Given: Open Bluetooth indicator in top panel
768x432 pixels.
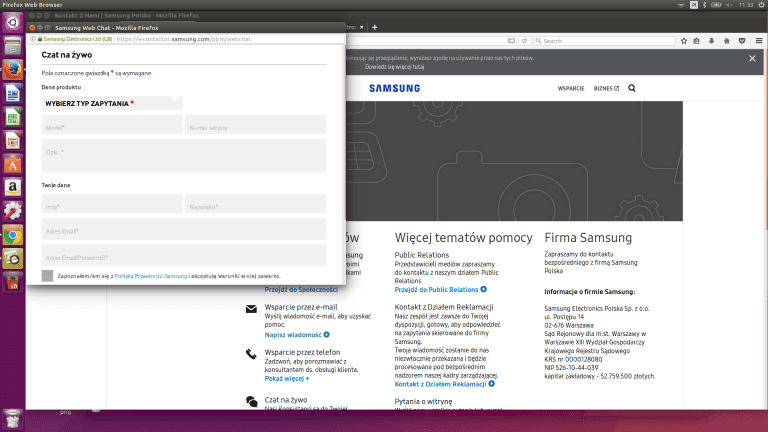Looking at the screenshot, I should point(704,5).
